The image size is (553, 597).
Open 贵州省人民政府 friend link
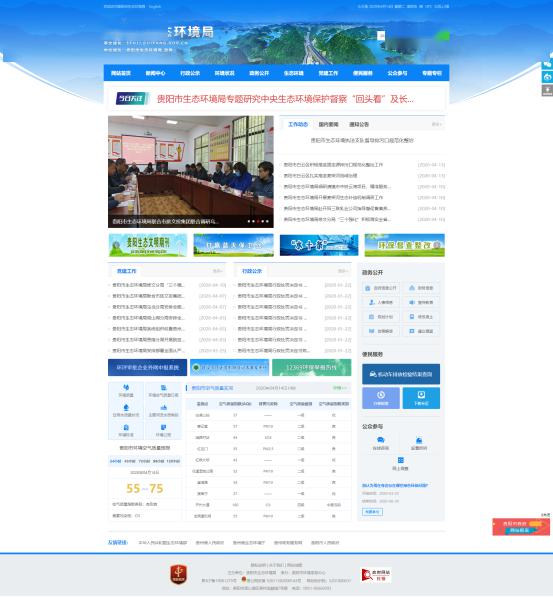click(209, 543)
